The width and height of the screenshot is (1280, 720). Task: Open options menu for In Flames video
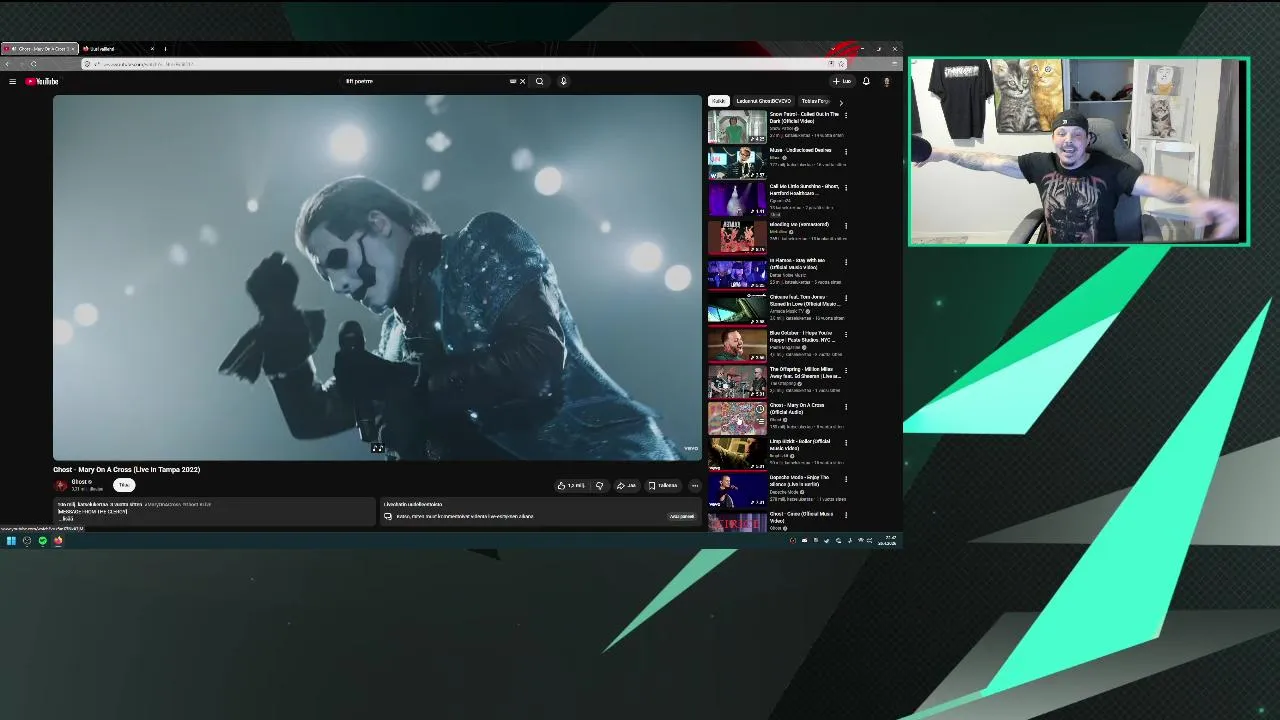846,261
